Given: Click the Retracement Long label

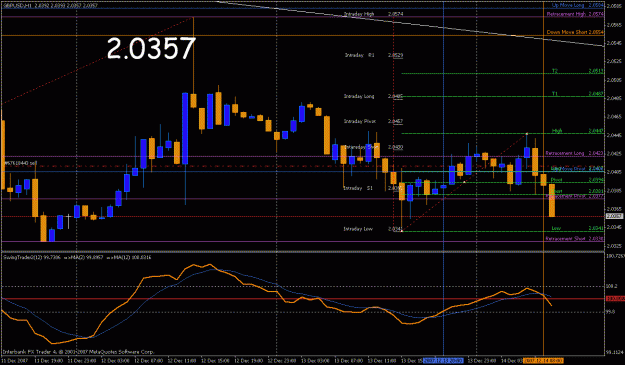Looking at the screenshot, I should (565, 153).
